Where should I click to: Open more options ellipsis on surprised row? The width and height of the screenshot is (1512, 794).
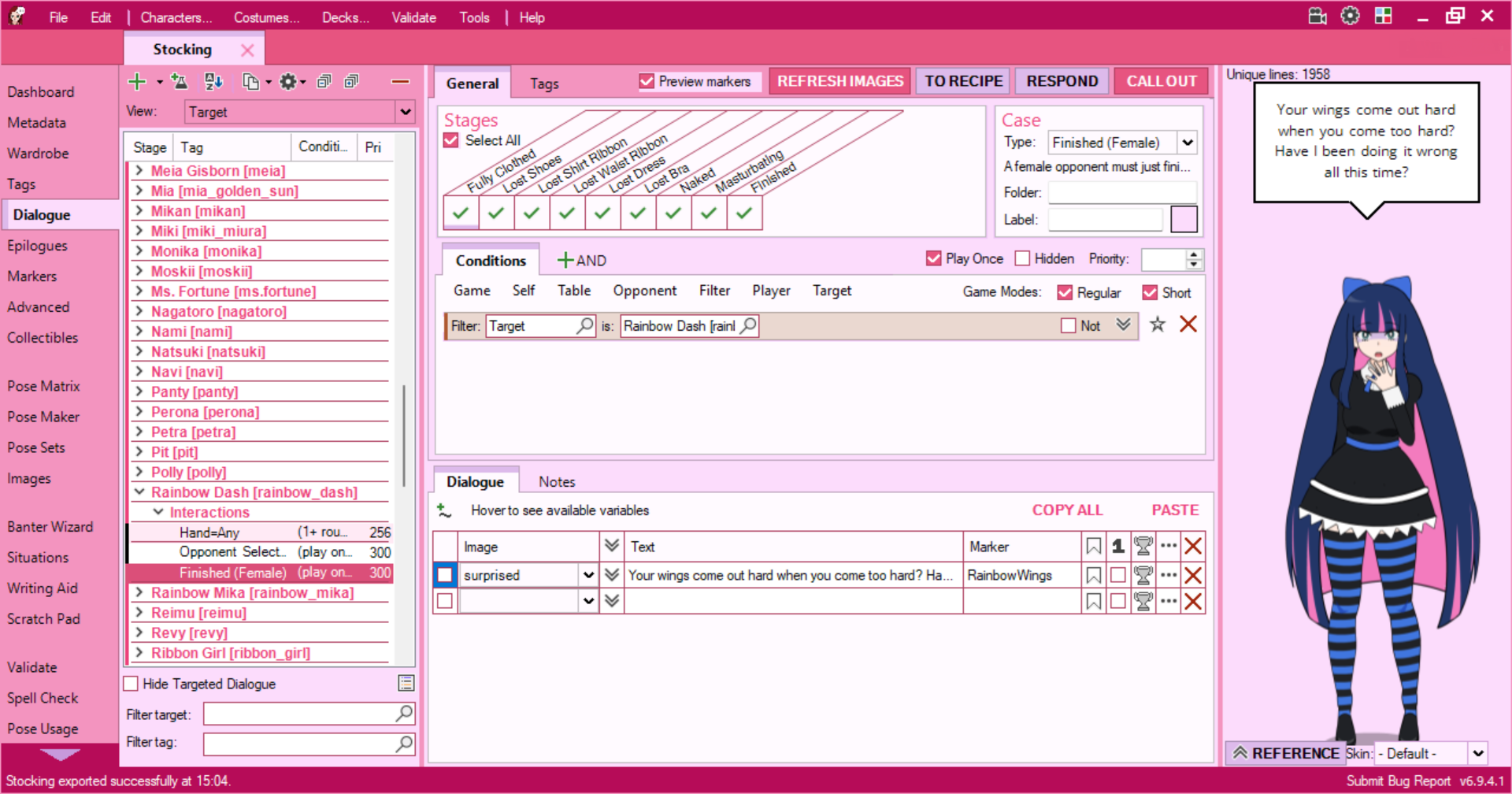tap(1169, 576)
